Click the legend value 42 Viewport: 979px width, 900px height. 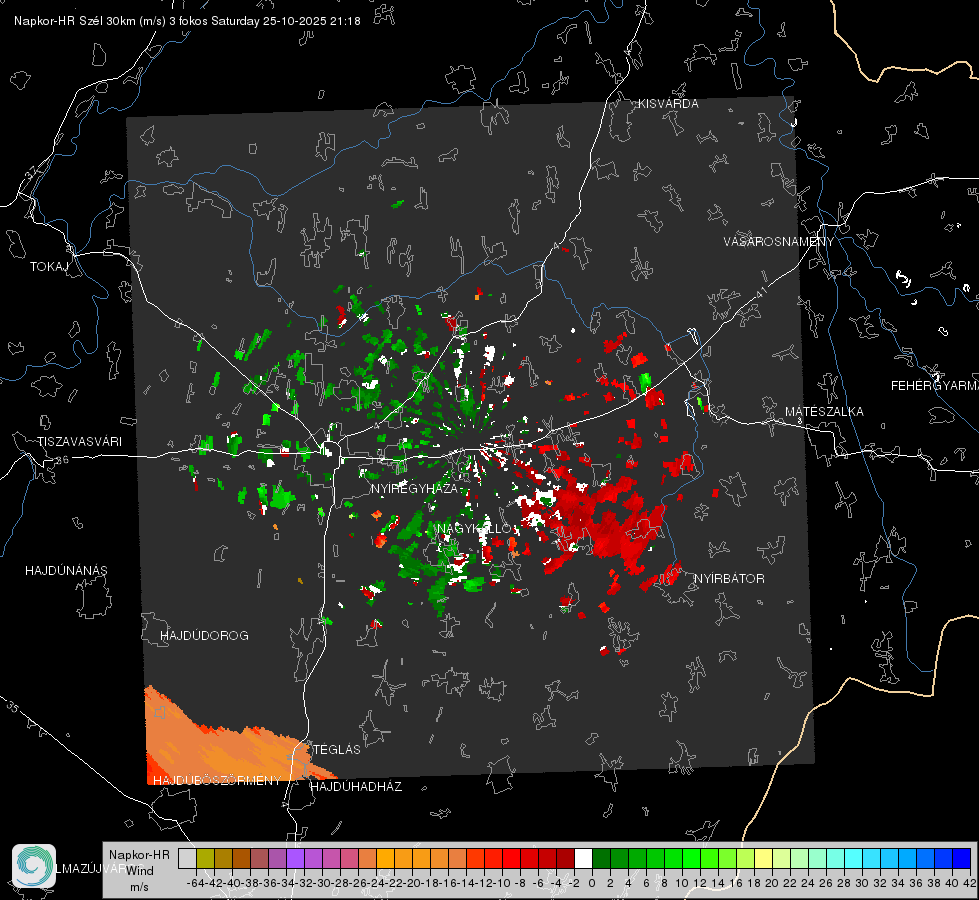click(969, 883)
